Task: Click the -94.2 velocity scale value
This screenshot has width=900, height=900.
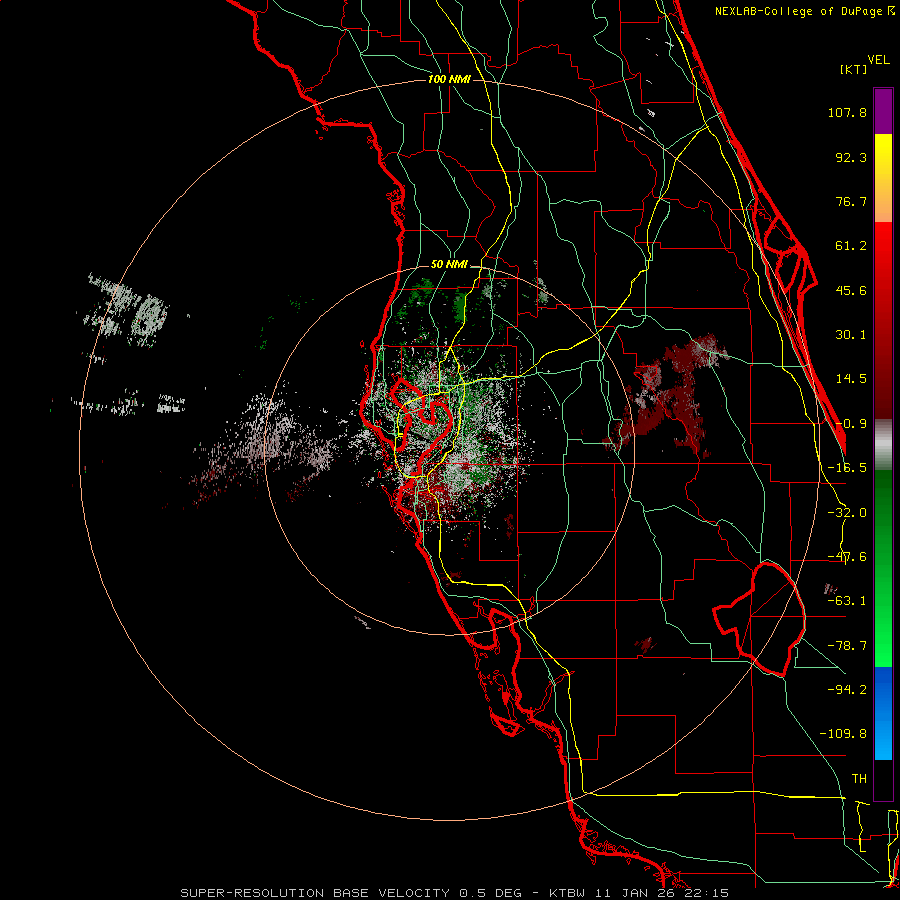Action: [847, 689]
